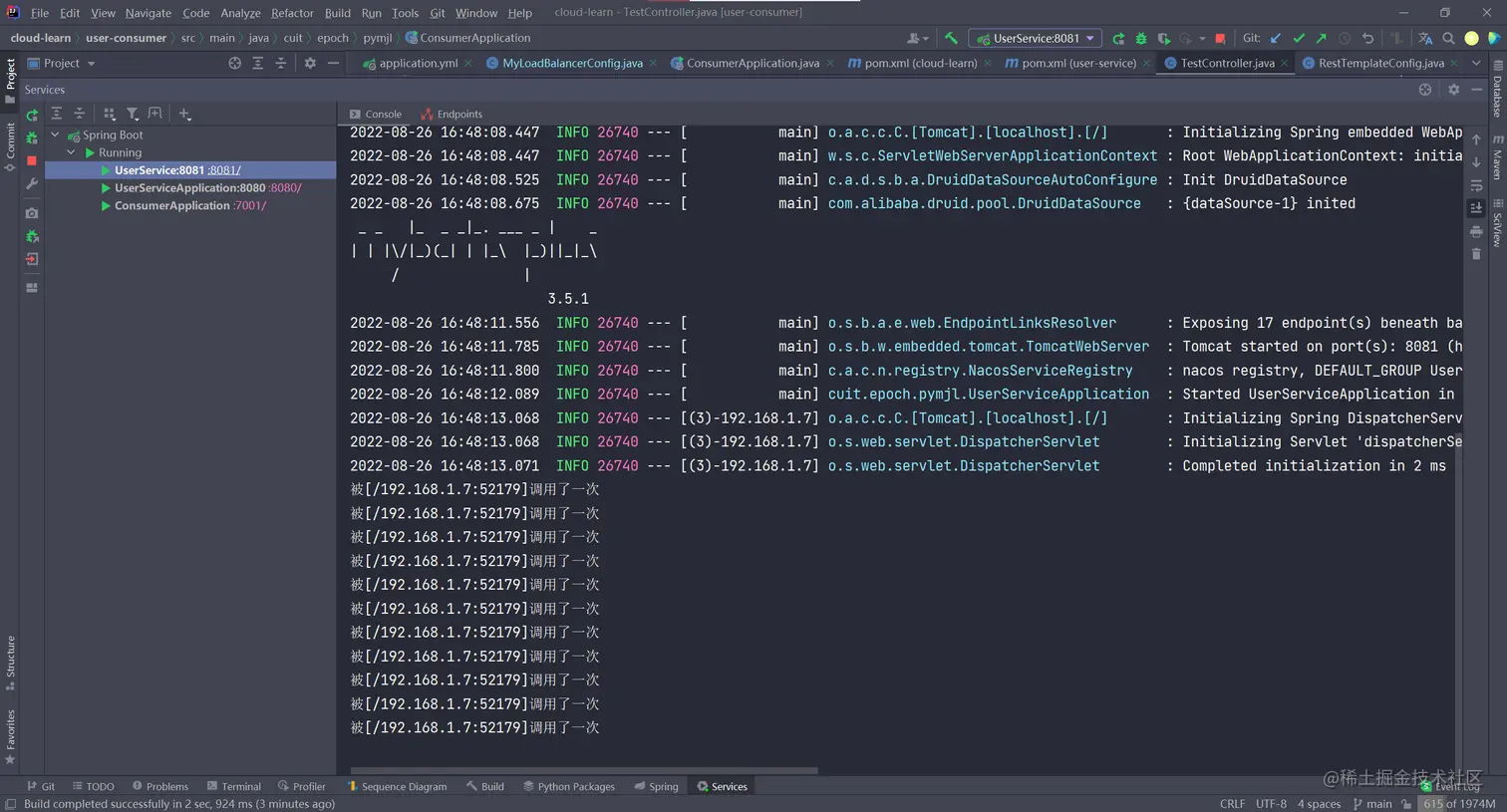The width and height of the screenshot is (1507, 812).
Task: Show hidden editor tabs dropdown arrow
Action: tap(1476, 63)
